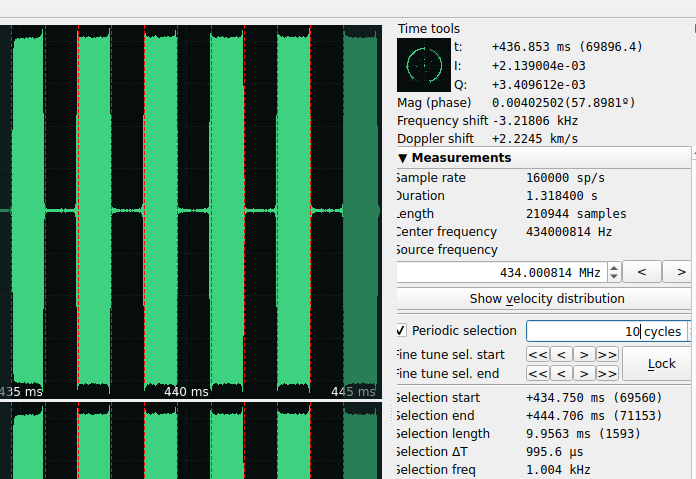Toggle the Periodic selection checkbox
Viewport: 696px width, 479px height.
401,331
